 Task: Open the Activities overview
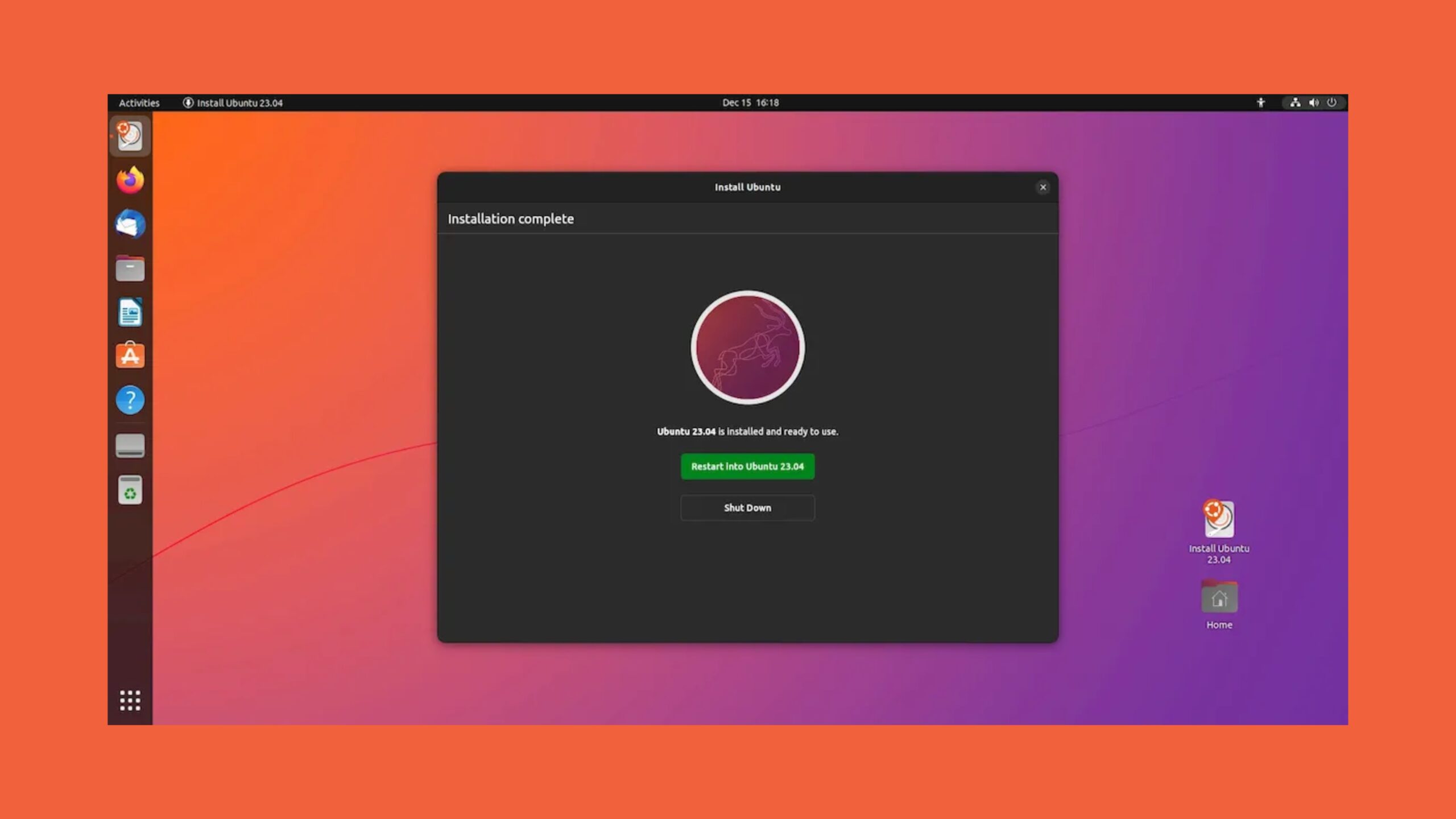(x=139, y=103)
